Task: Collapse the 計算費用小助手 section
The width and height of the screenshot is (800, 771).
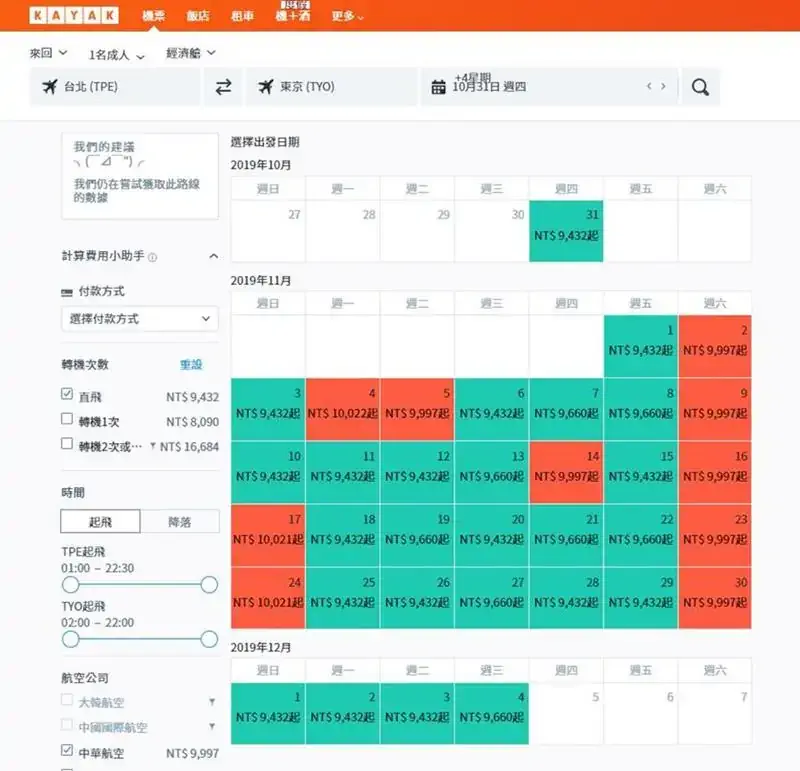Action: click(x=213, y=257)
